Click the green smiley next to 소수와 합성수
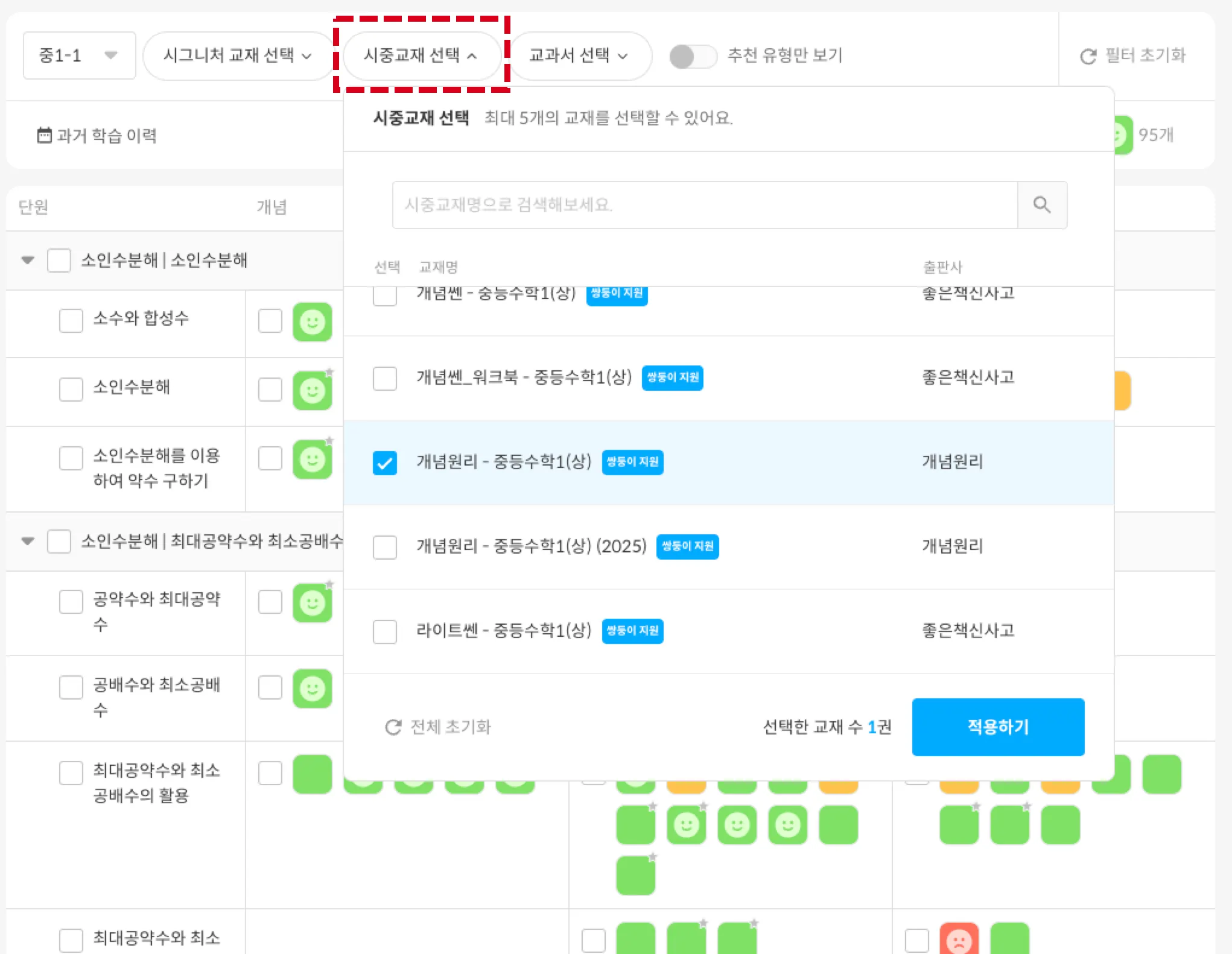This screenshot has width=1232, height=954. [x=313, y=322]
